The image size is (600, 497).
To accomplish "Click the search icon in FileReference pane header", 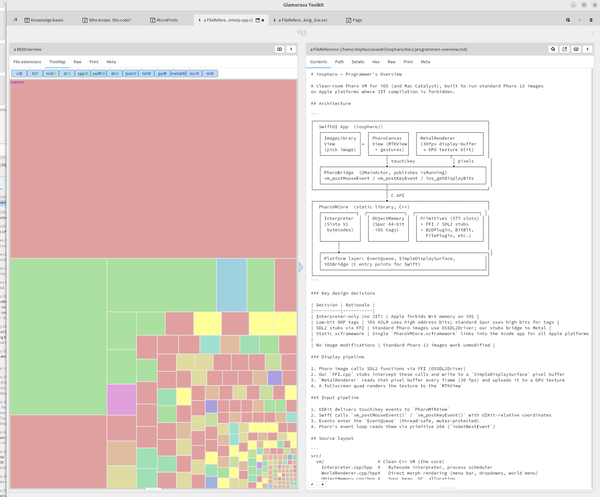I will point(553,49).
